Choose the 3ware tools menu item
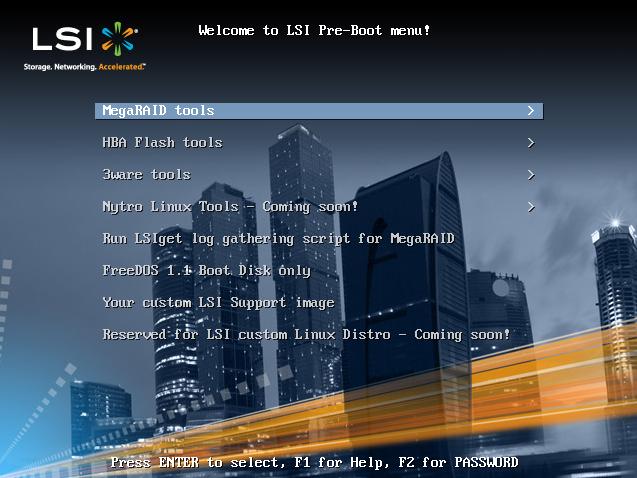This screenshot has width=637, height=478. point(146,175)
